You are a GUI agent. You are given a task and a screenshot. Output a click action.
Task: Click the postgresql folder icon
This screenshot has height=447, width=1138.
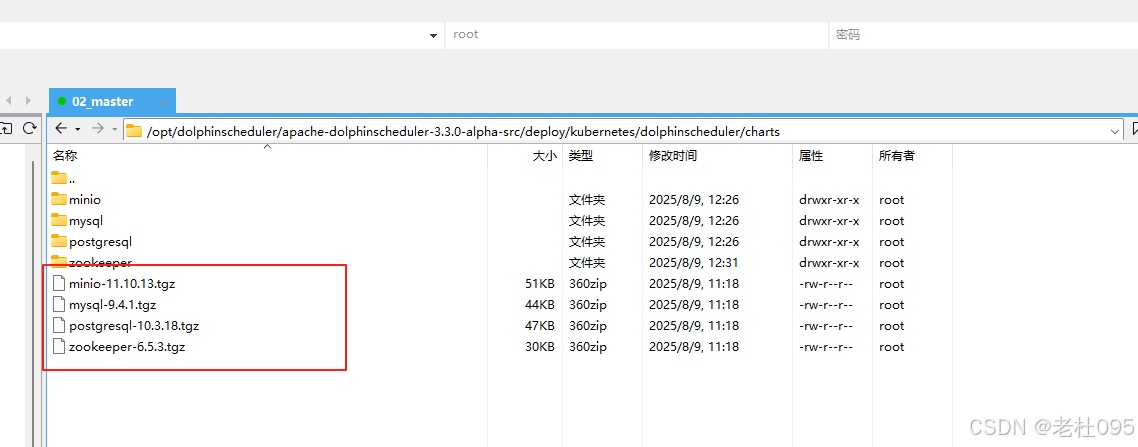59,241
